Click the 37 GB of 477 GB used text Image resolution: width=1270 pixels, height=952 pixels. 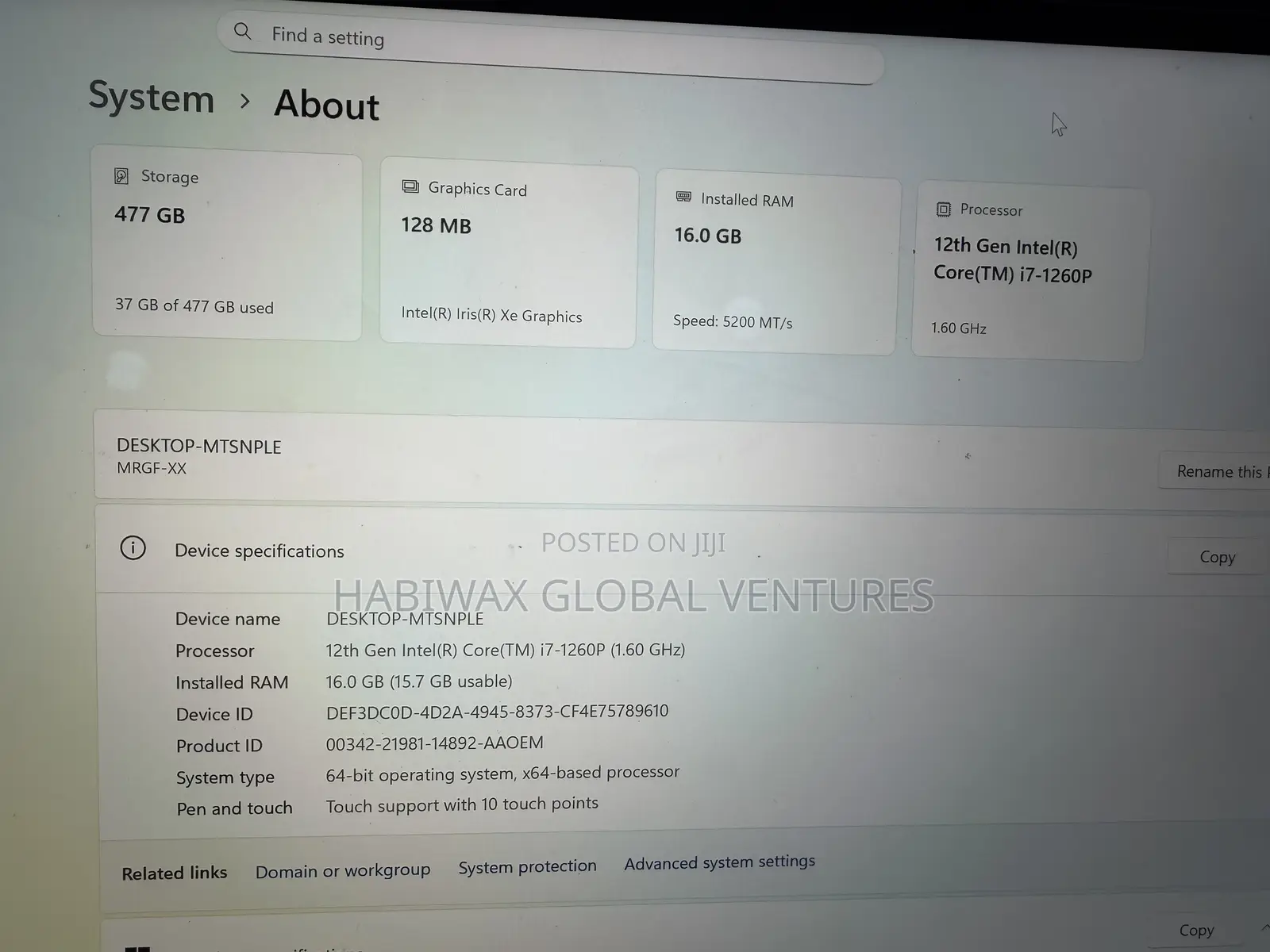[x=194, y=305]
